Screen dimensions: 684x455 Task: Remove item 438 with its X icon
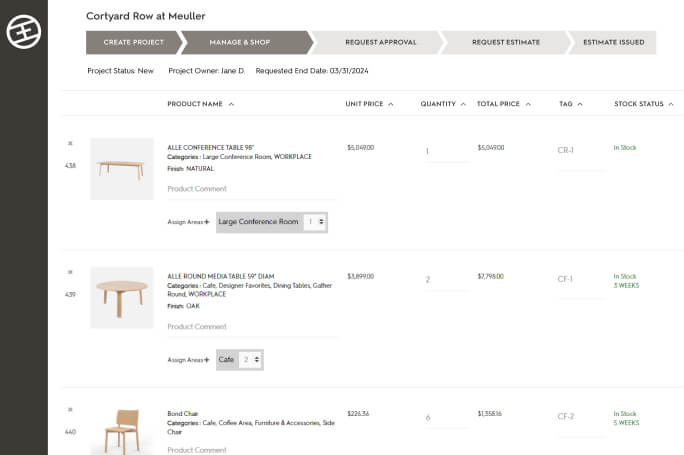point(70,143)
